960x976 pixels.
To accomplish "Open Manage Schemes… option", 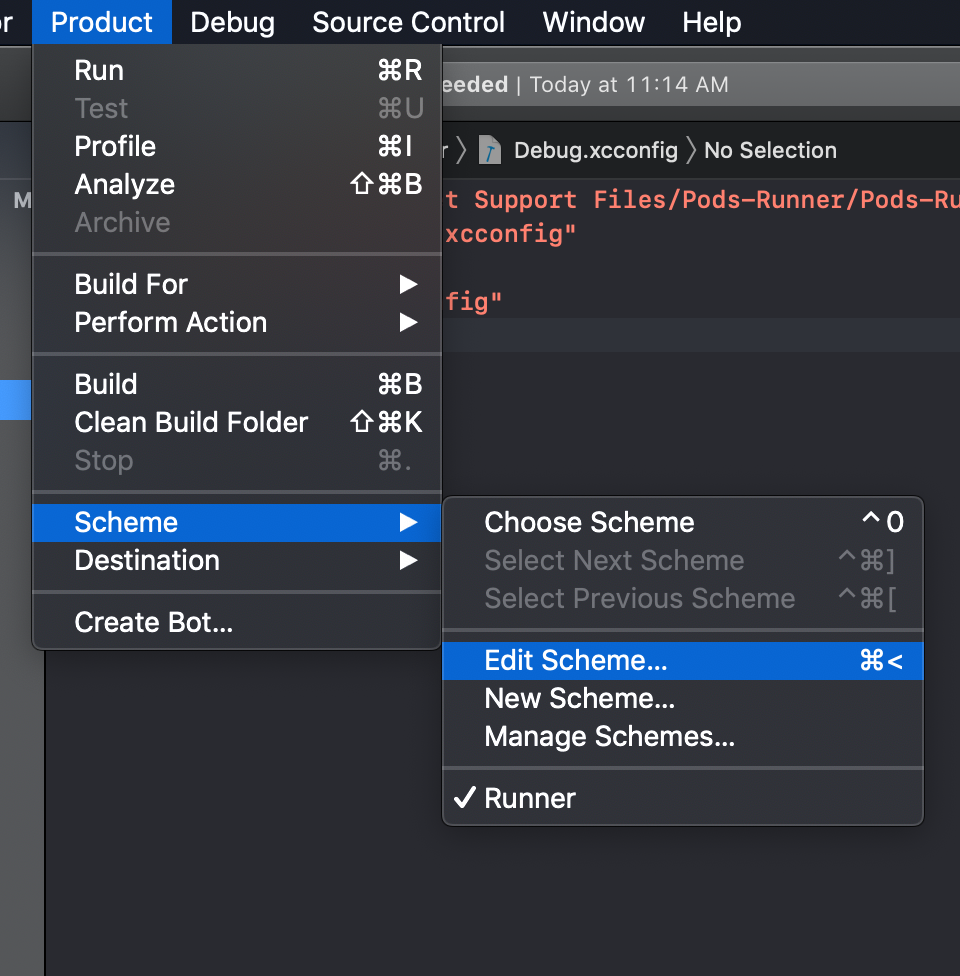I will click(682, 736).
